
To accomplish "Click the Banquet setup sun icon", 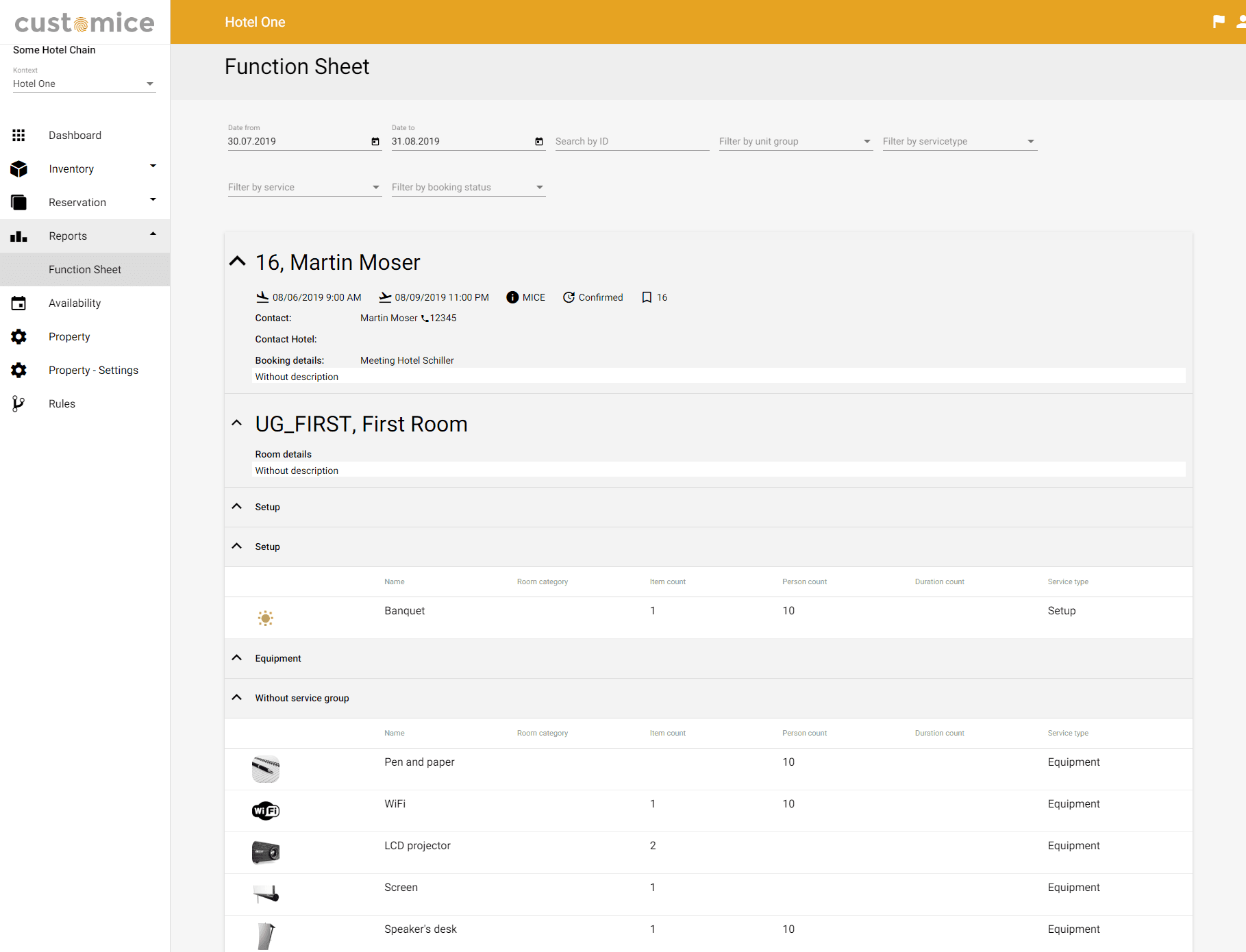I will click(266, 618).
